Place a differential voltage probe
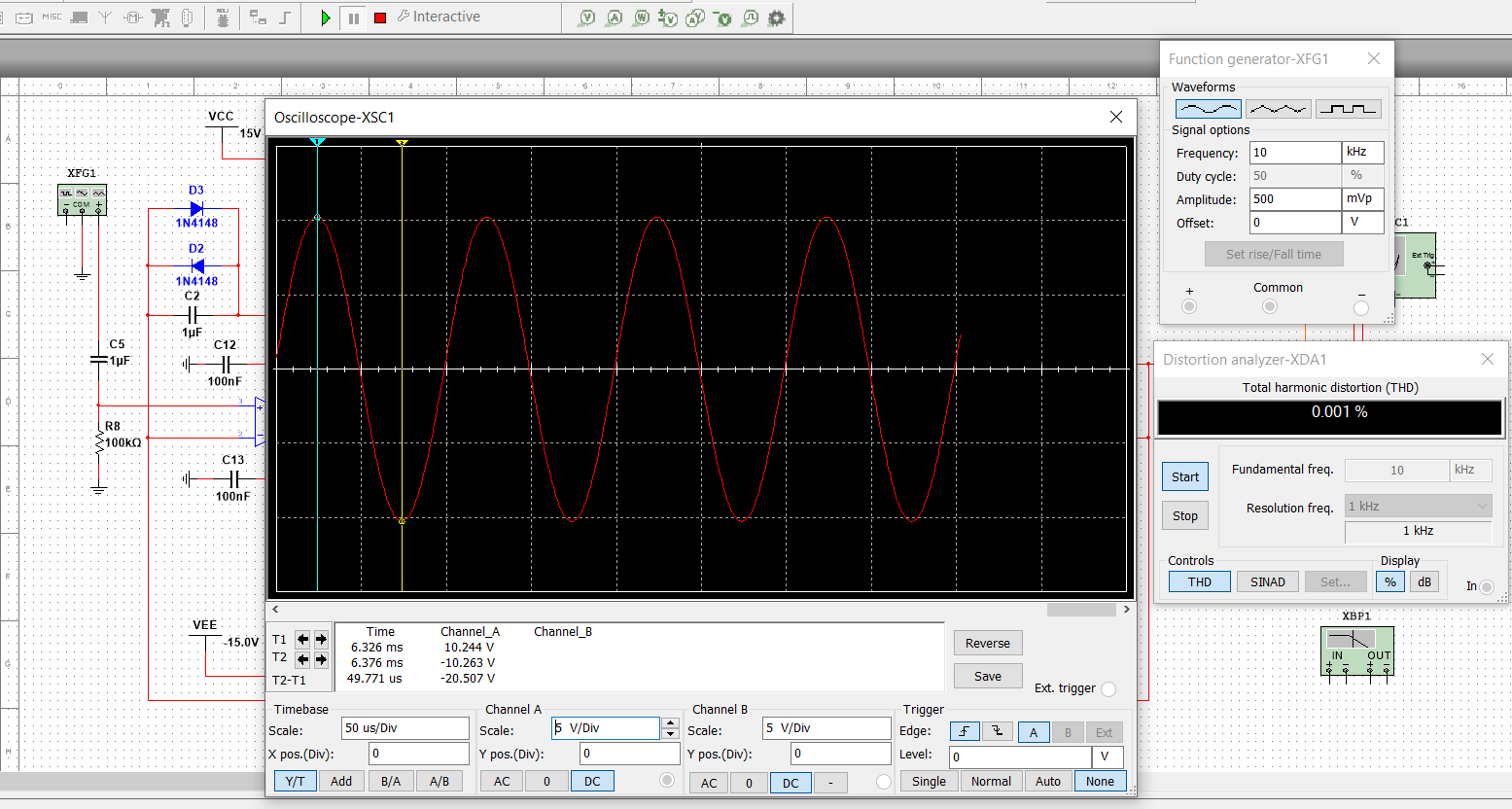The image size is (1512, 809). point(668,18)
